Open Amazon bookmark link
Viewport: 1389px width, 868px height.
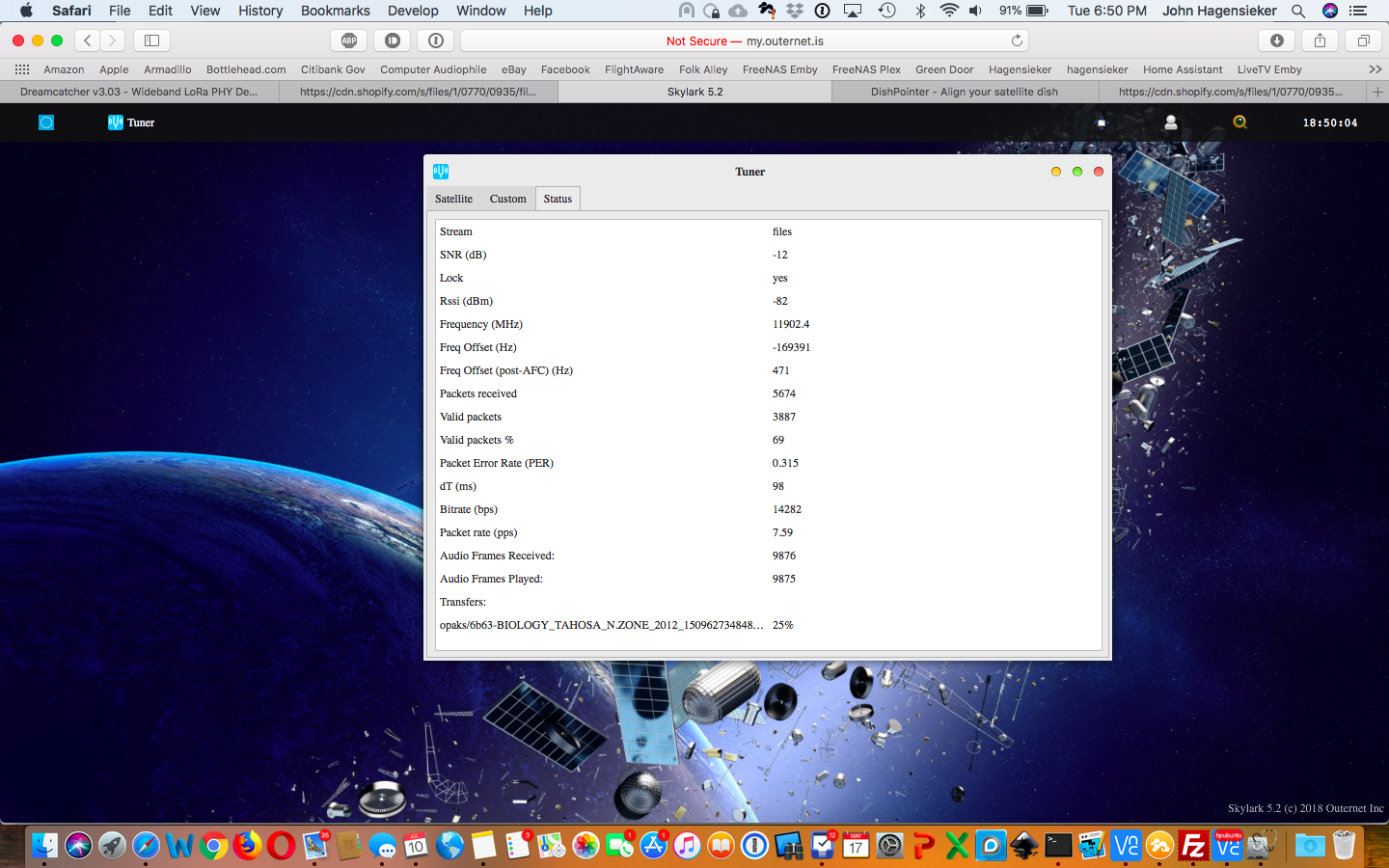[x=64, y=69]
